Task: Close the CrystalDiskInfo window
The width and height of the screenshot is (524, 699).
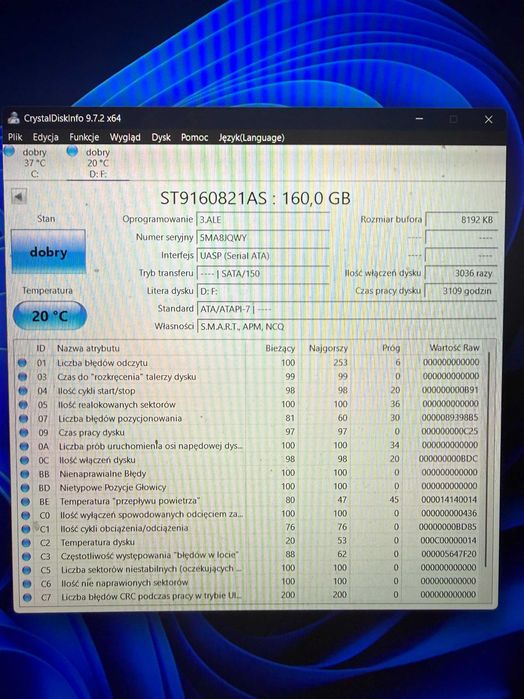Action: click(488, 119)
